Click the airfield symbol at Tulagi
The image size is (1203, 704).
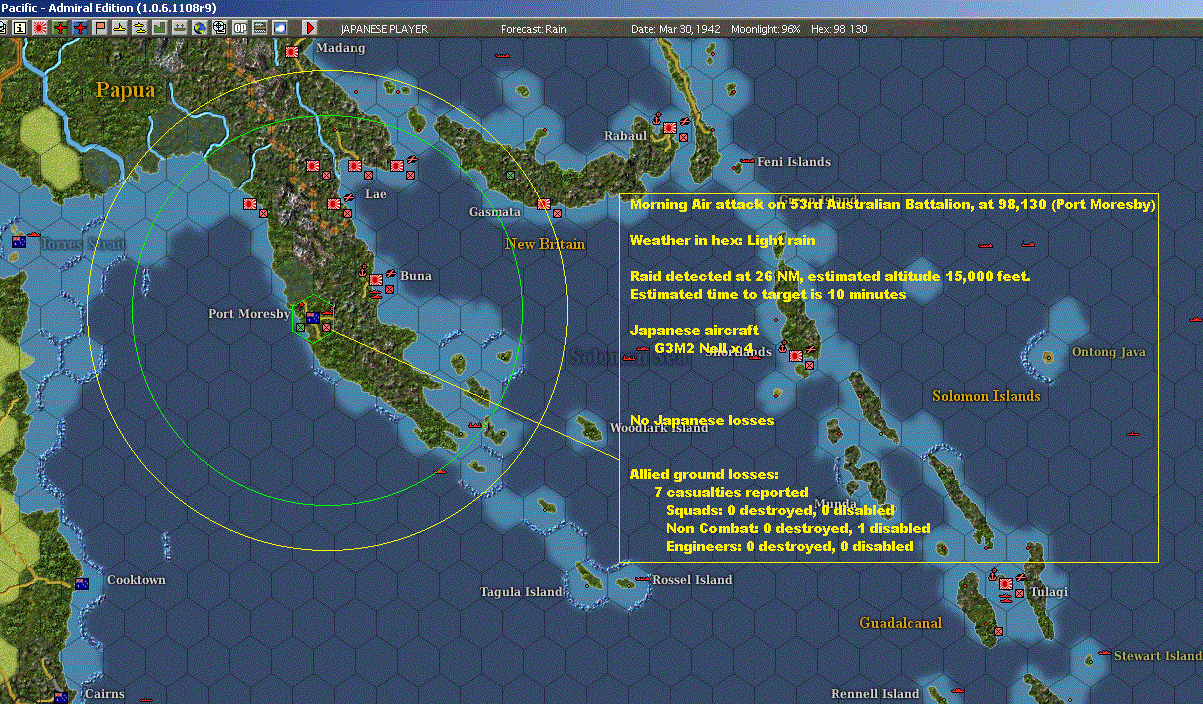point(1020,577)
